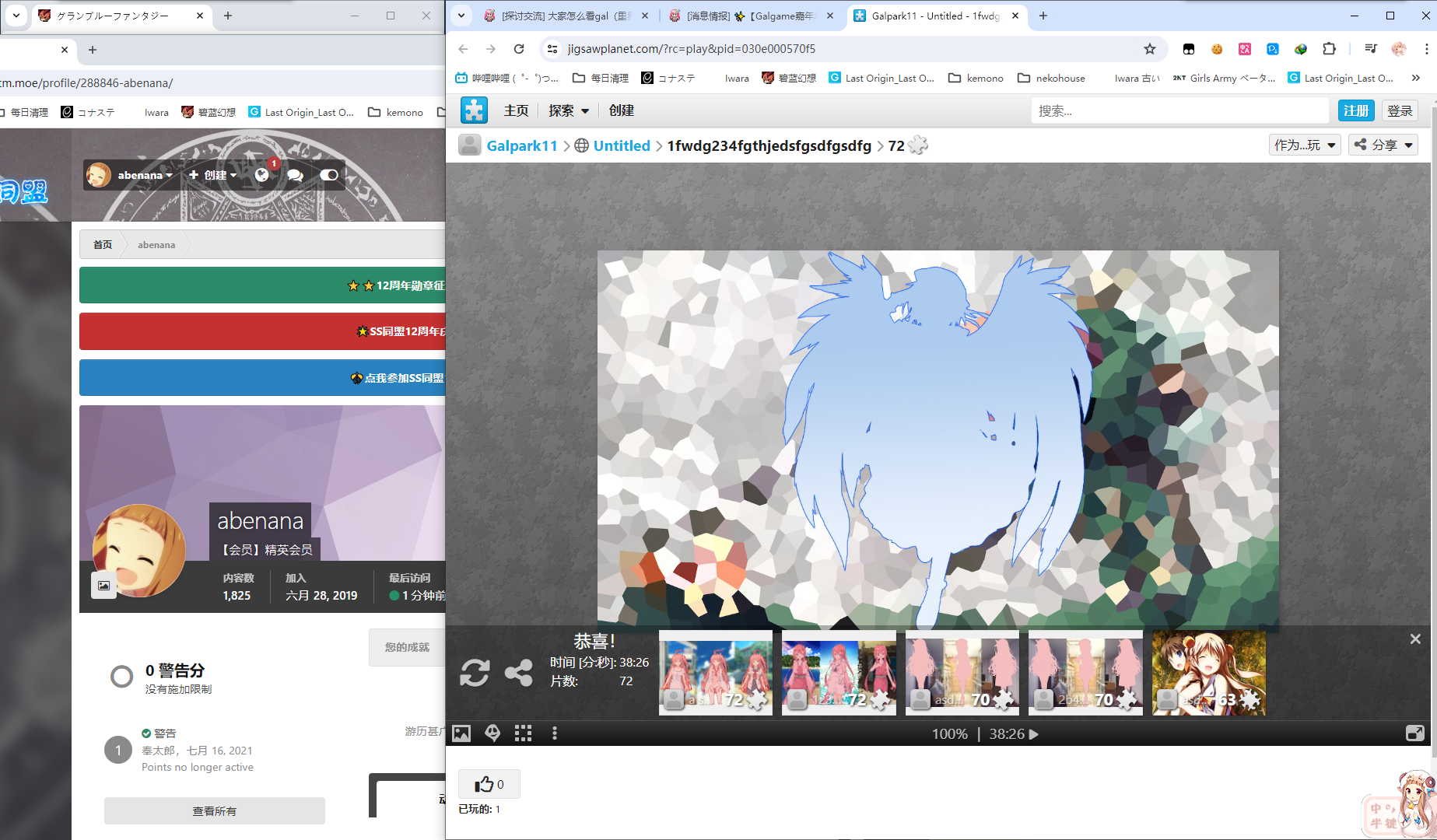1437x840 pixels.
Task: Show more bookmarks with the chevron
Action: click(1416, 78)
